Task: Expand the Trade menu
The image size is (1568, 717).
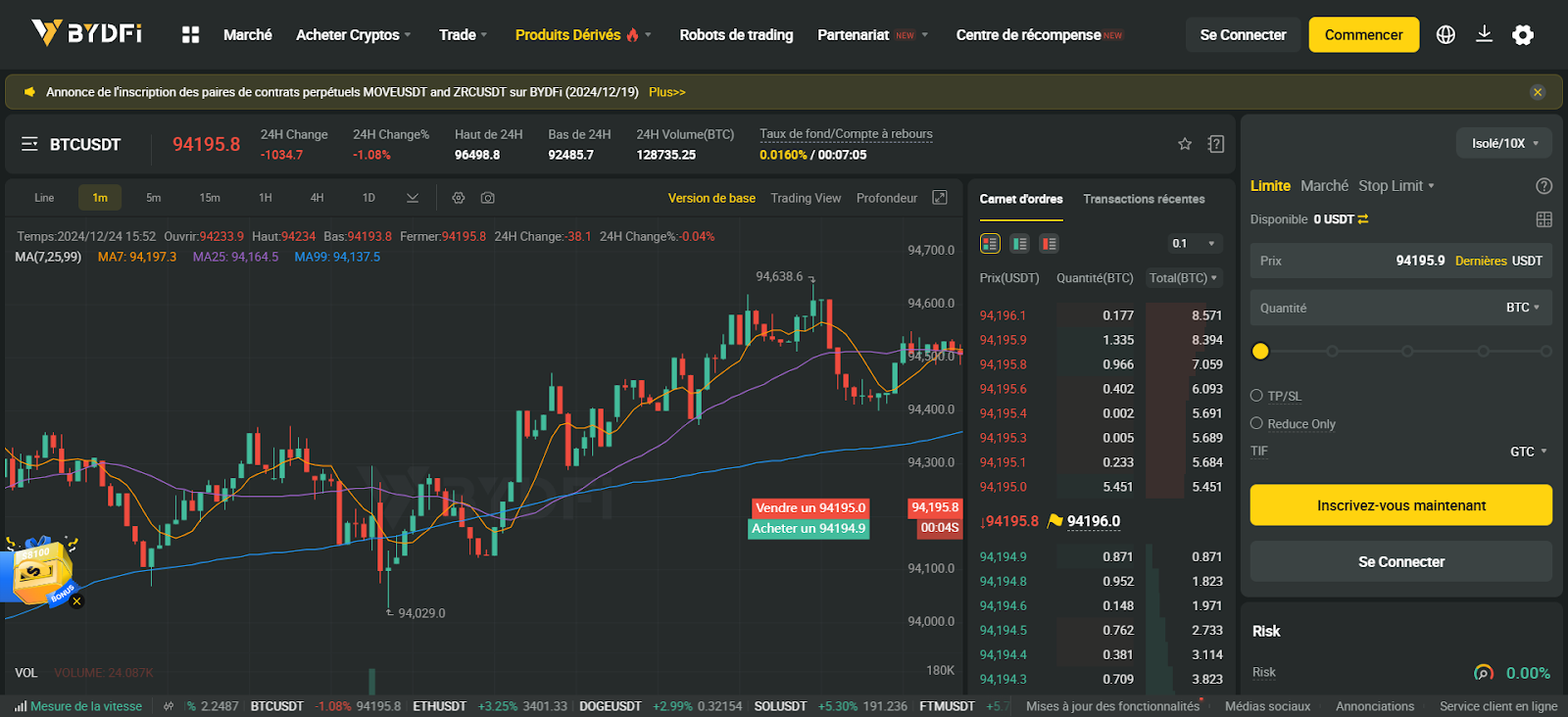Action: coord(464,35)
